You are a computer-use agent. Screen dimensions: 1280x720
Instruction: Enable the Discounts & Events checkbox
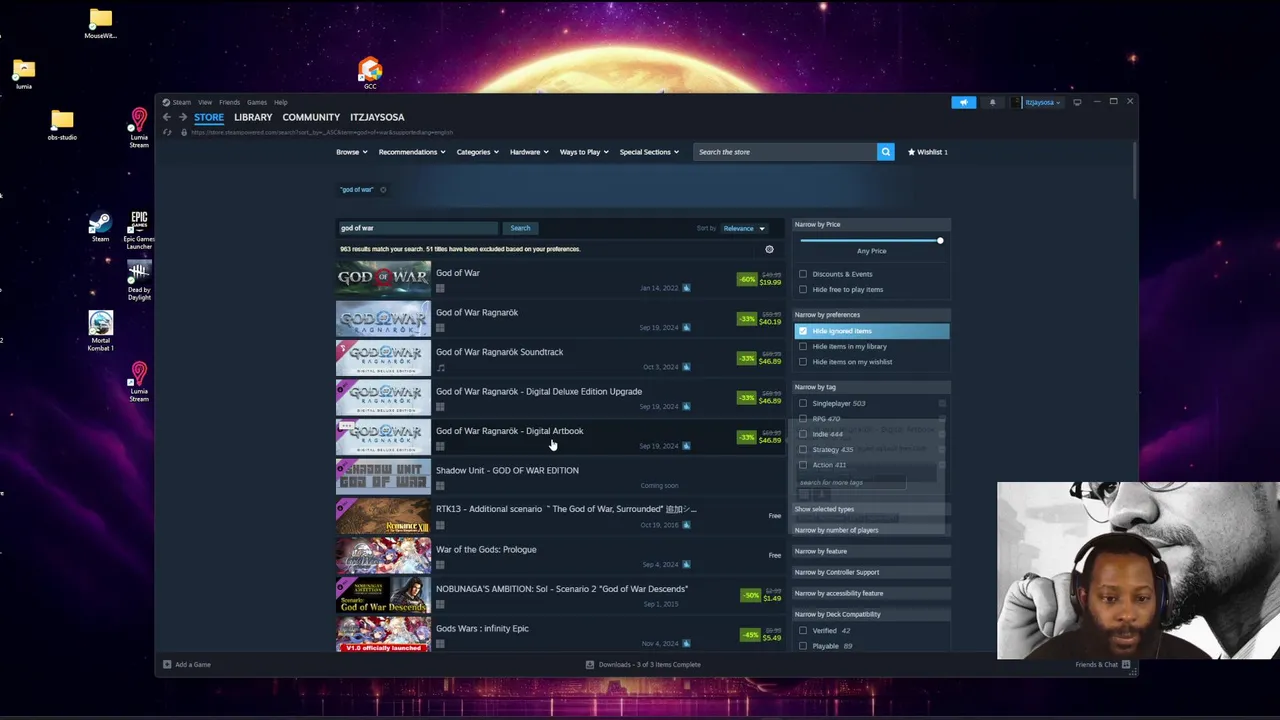(803, 274)
